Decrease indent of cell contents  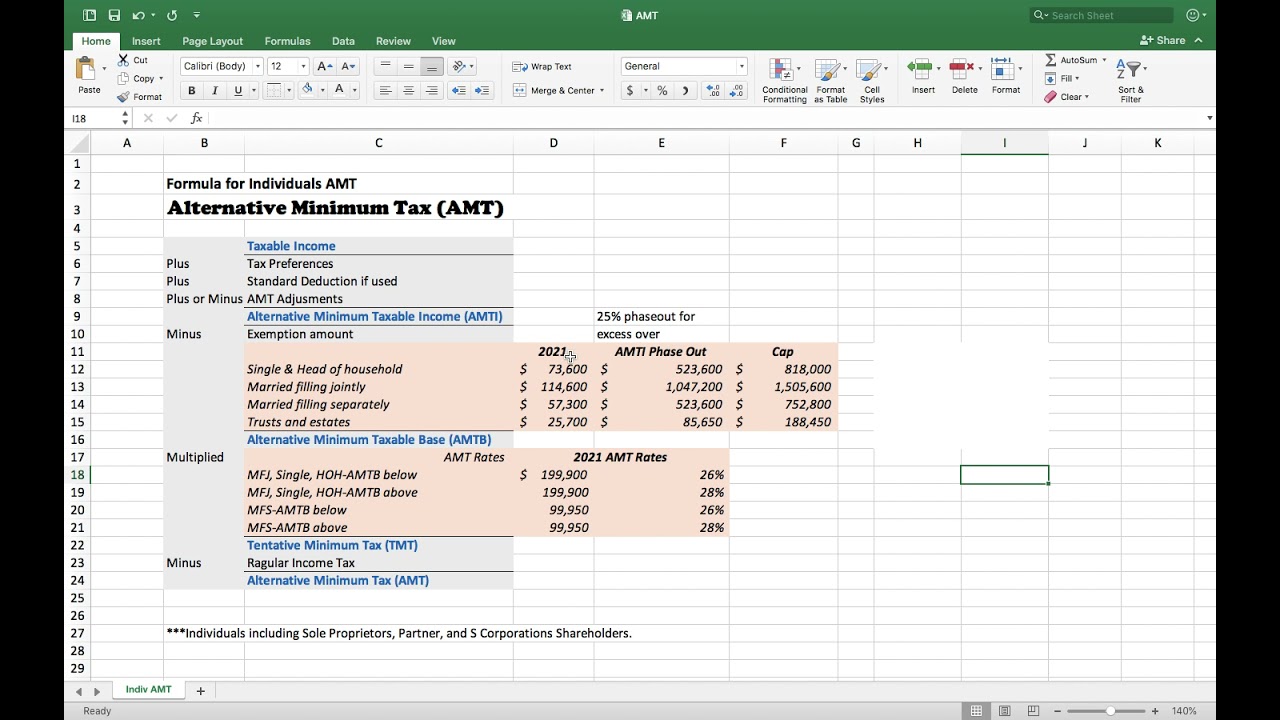(459, 90)
